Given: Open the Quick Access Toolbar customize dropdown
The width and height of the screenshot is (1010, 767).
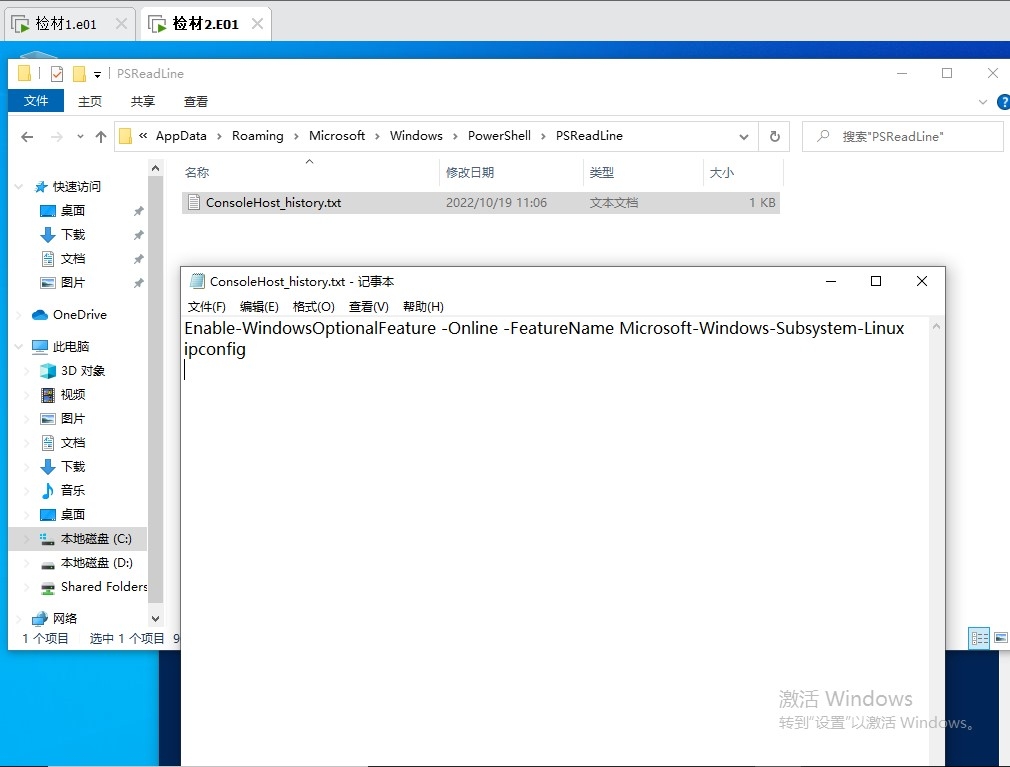Looking at the screenshot, I should (97, 74).
